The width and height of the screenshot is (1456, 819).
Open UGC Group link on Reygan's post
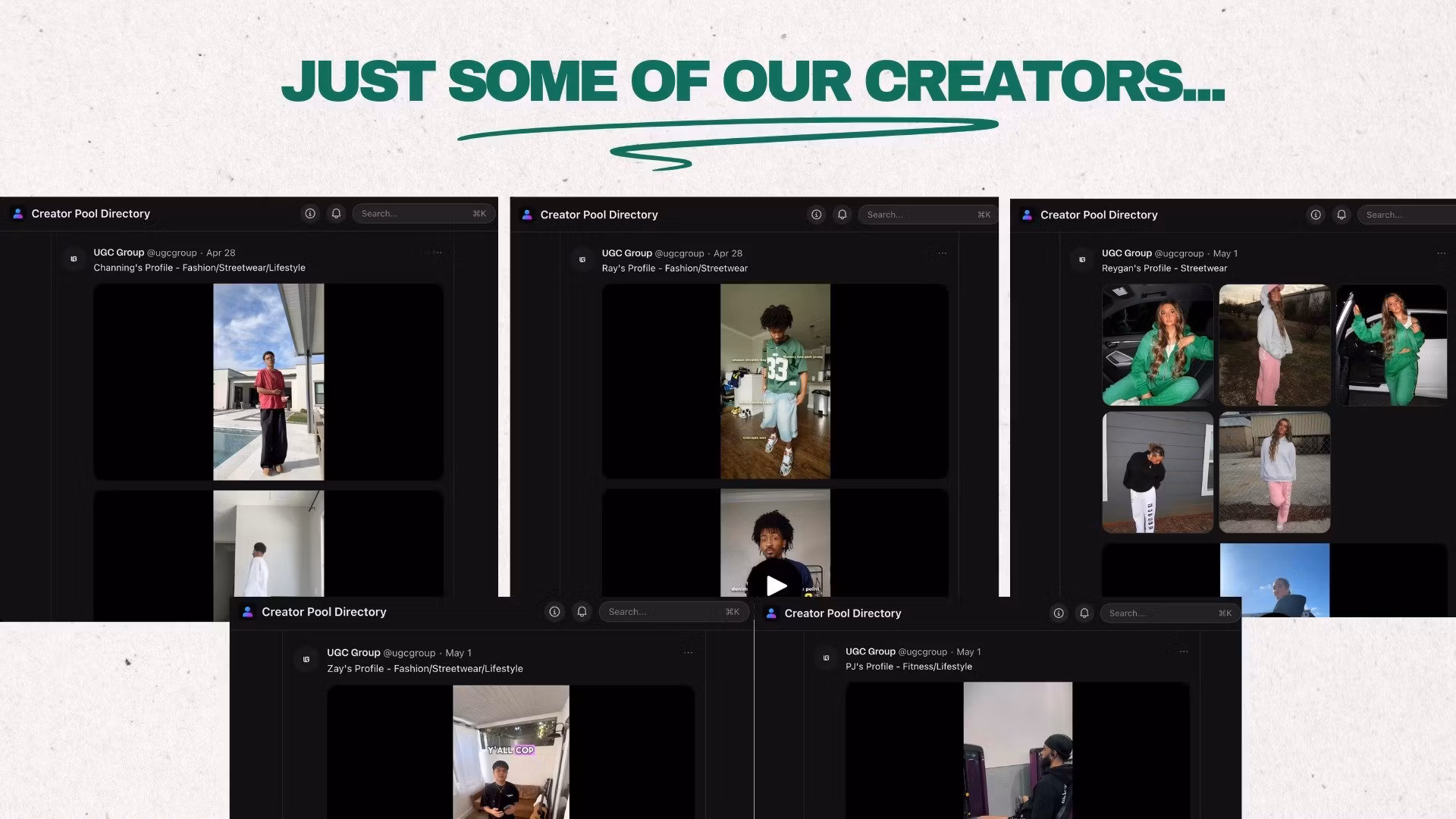click(x=1126, y=253)
